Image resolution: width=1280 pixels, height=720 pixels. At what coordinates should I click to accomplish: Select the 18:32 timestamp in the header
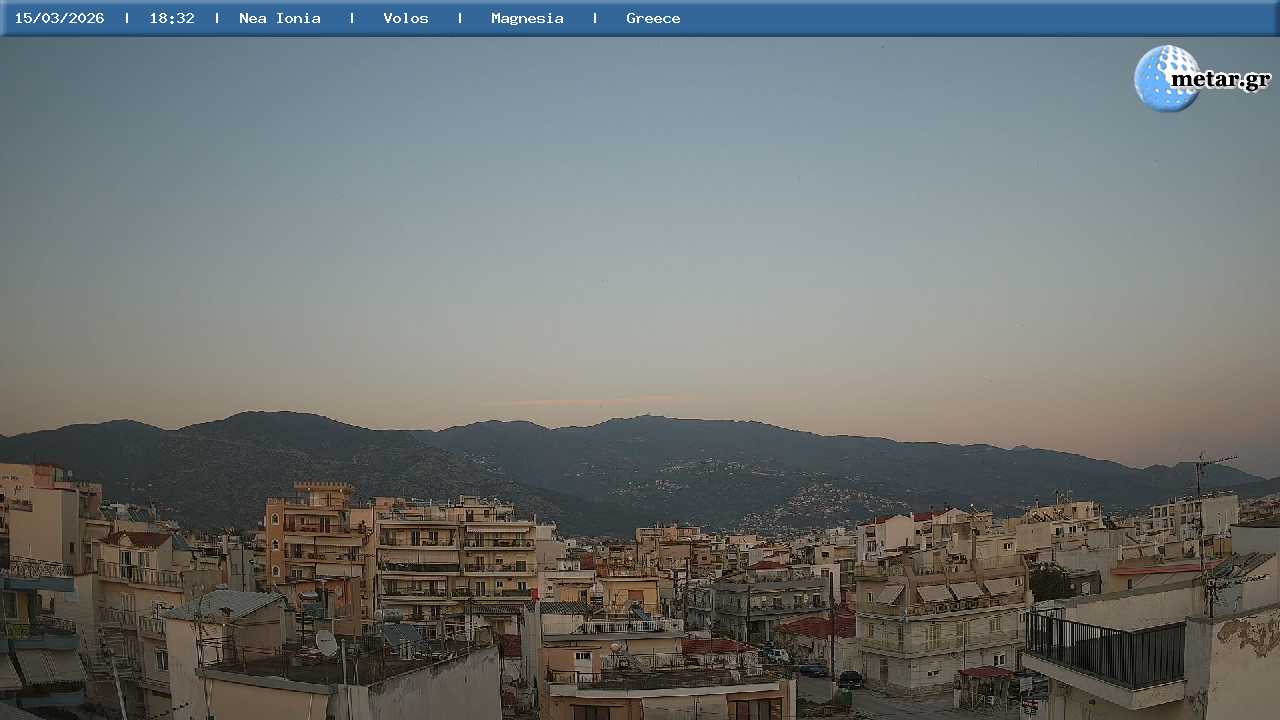tap(172, 18)
